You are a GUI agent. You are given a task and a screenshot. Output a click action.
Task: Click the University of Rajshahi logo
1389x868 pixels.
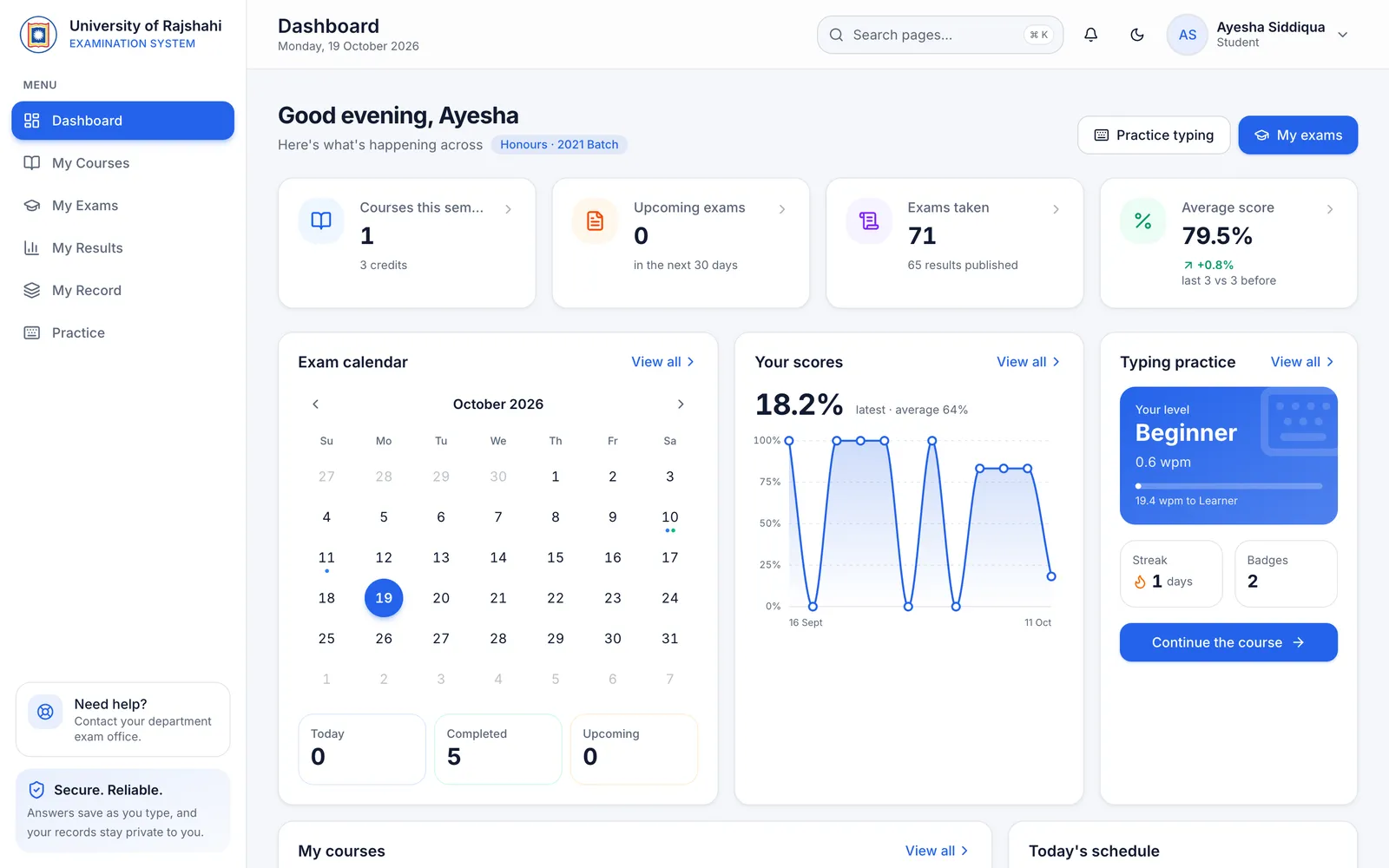[38, 35]
